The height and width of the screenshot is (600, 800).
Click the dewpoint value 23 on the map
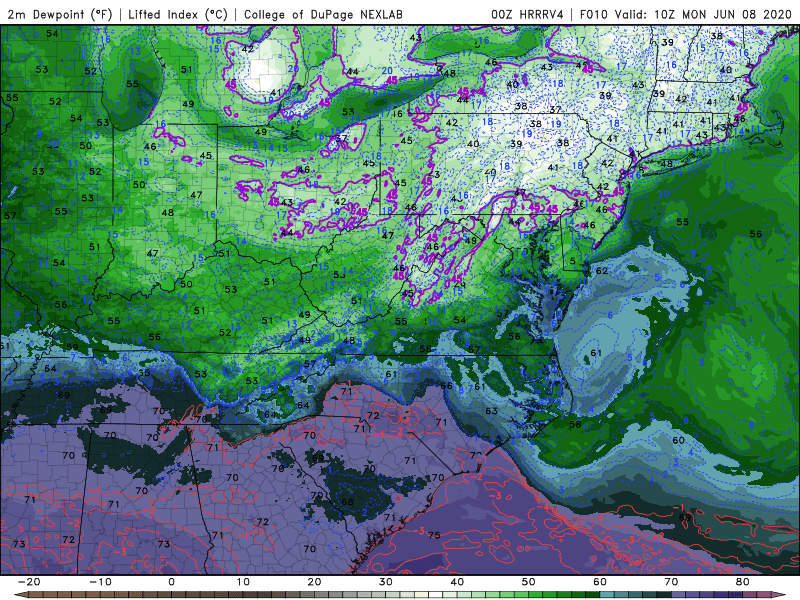434,175
